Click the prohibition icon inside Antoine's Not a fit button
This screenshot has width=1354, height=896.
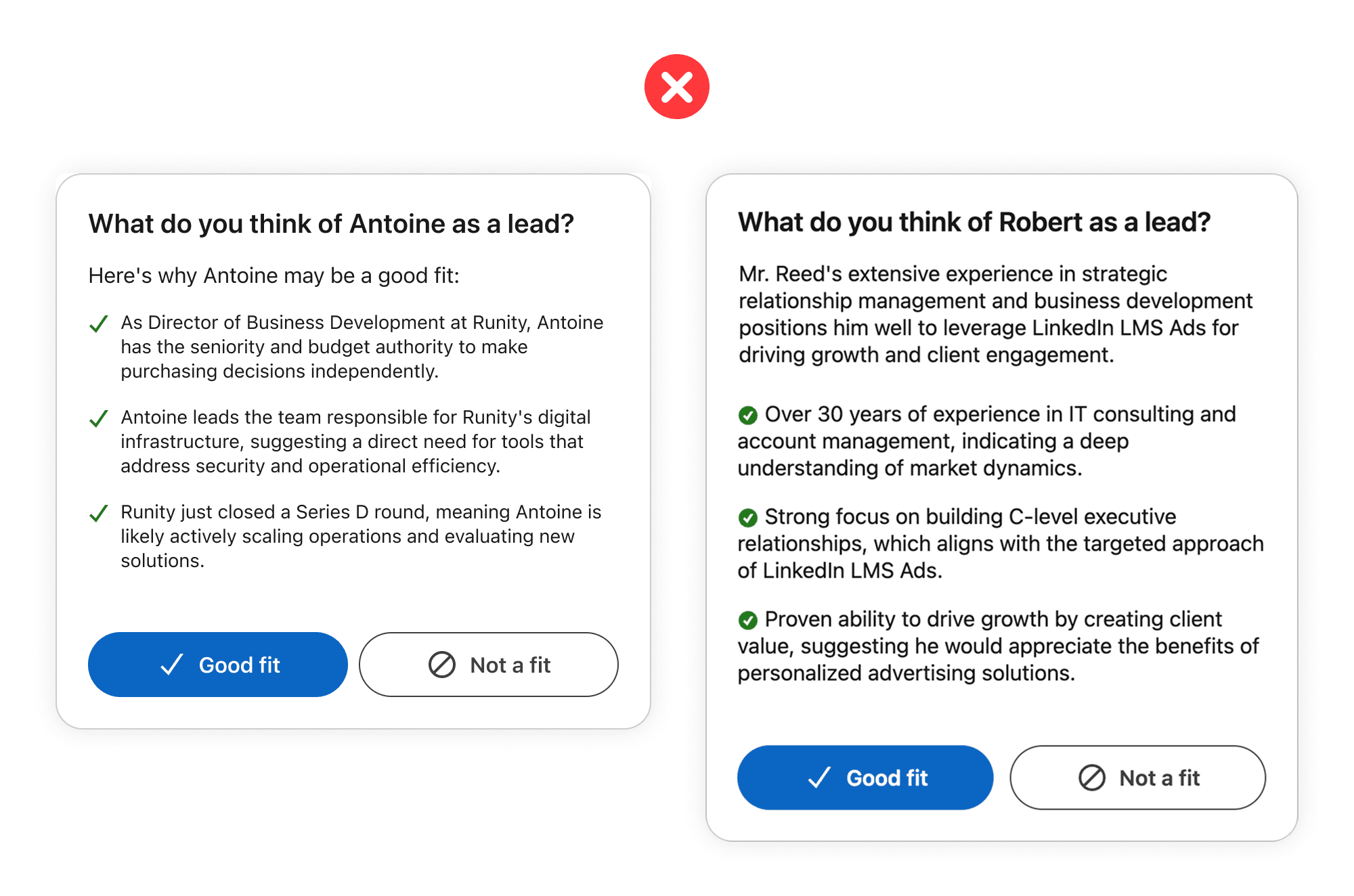[x=441, y=665]
